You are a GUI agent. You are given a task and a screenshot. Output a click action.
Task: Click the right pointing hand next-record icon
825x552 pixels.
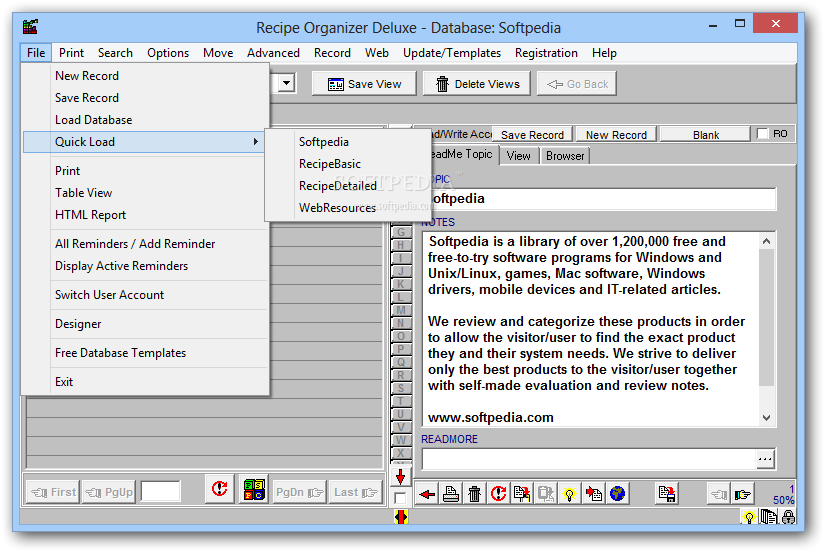(742, 494)
